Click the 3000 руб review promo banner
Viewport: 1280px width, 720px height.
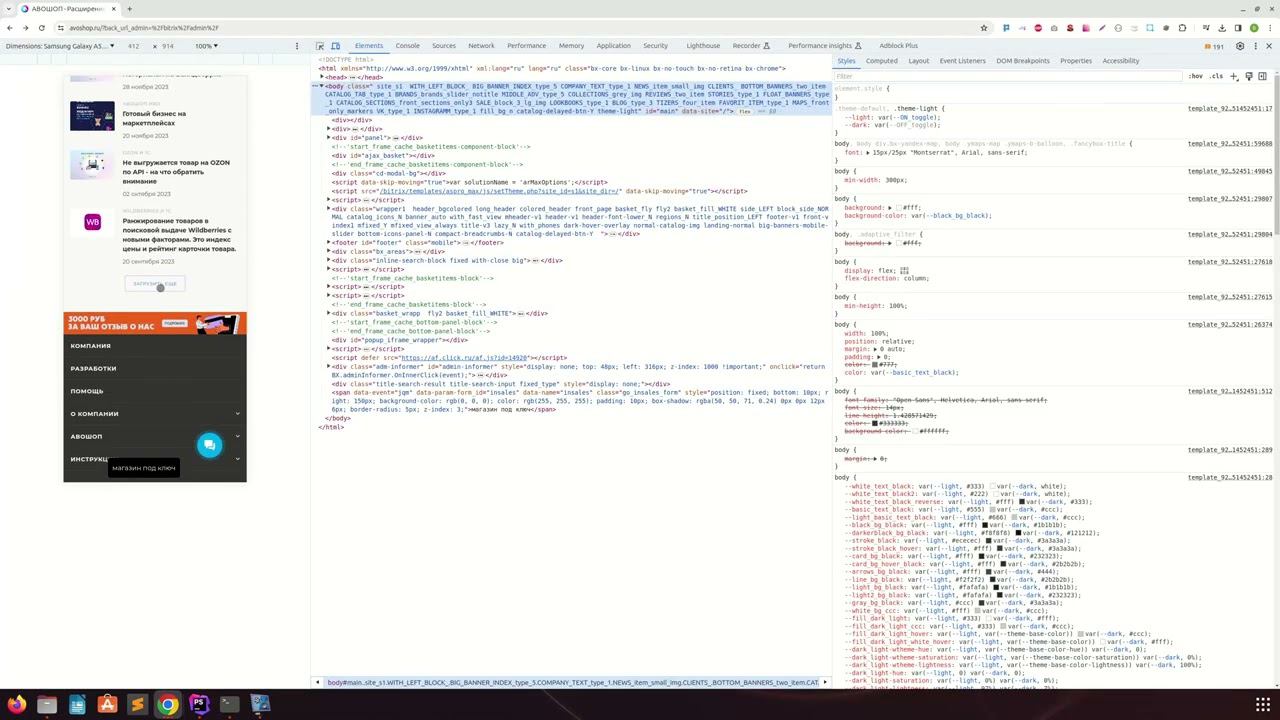[155, 324]
